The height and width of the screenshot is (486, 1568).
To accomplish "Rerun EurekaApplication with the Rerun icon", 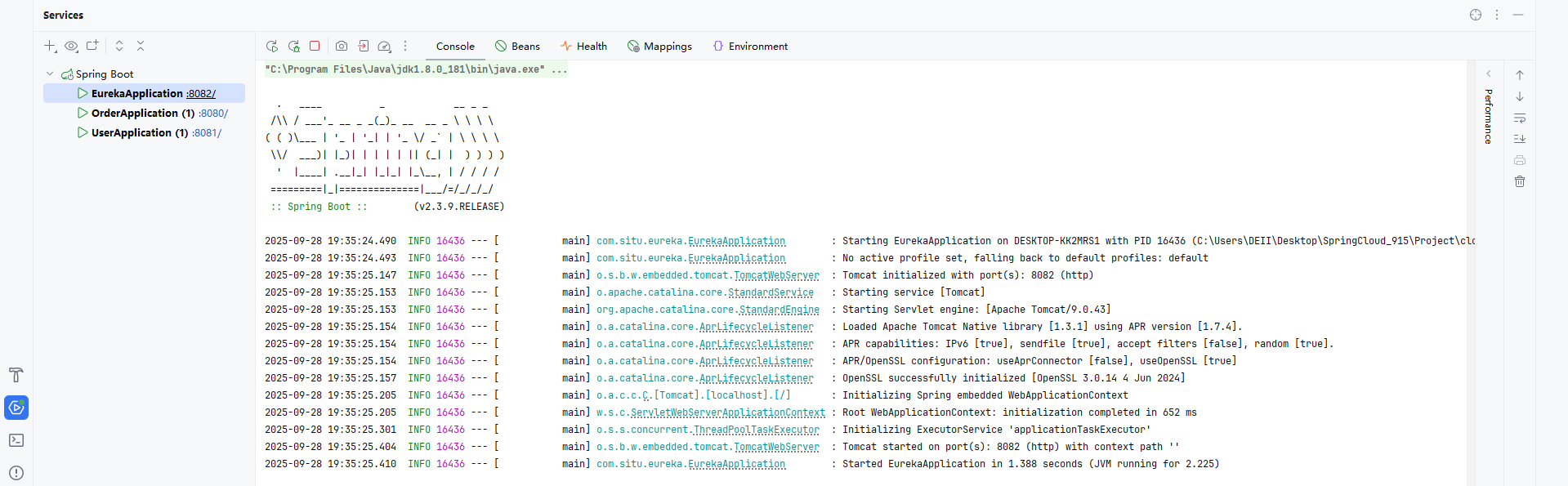I will 272,47.
